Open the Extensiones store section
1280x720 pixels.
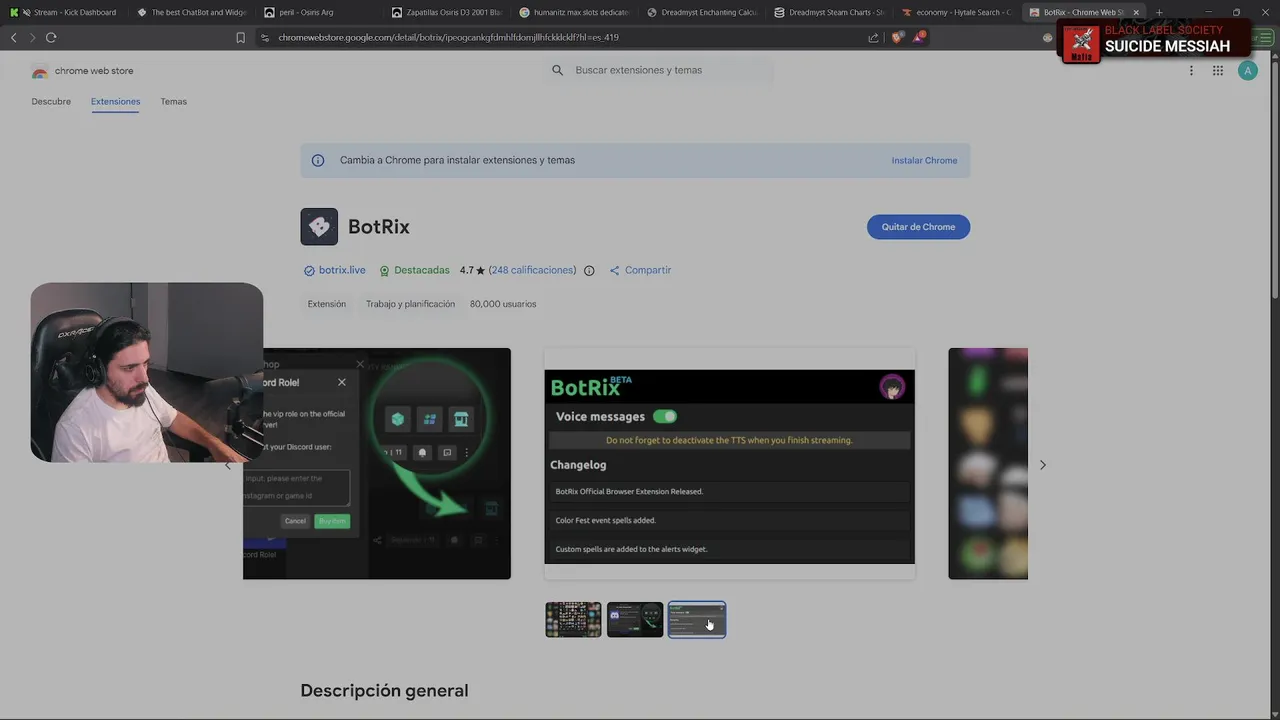[x=115, y=102]
